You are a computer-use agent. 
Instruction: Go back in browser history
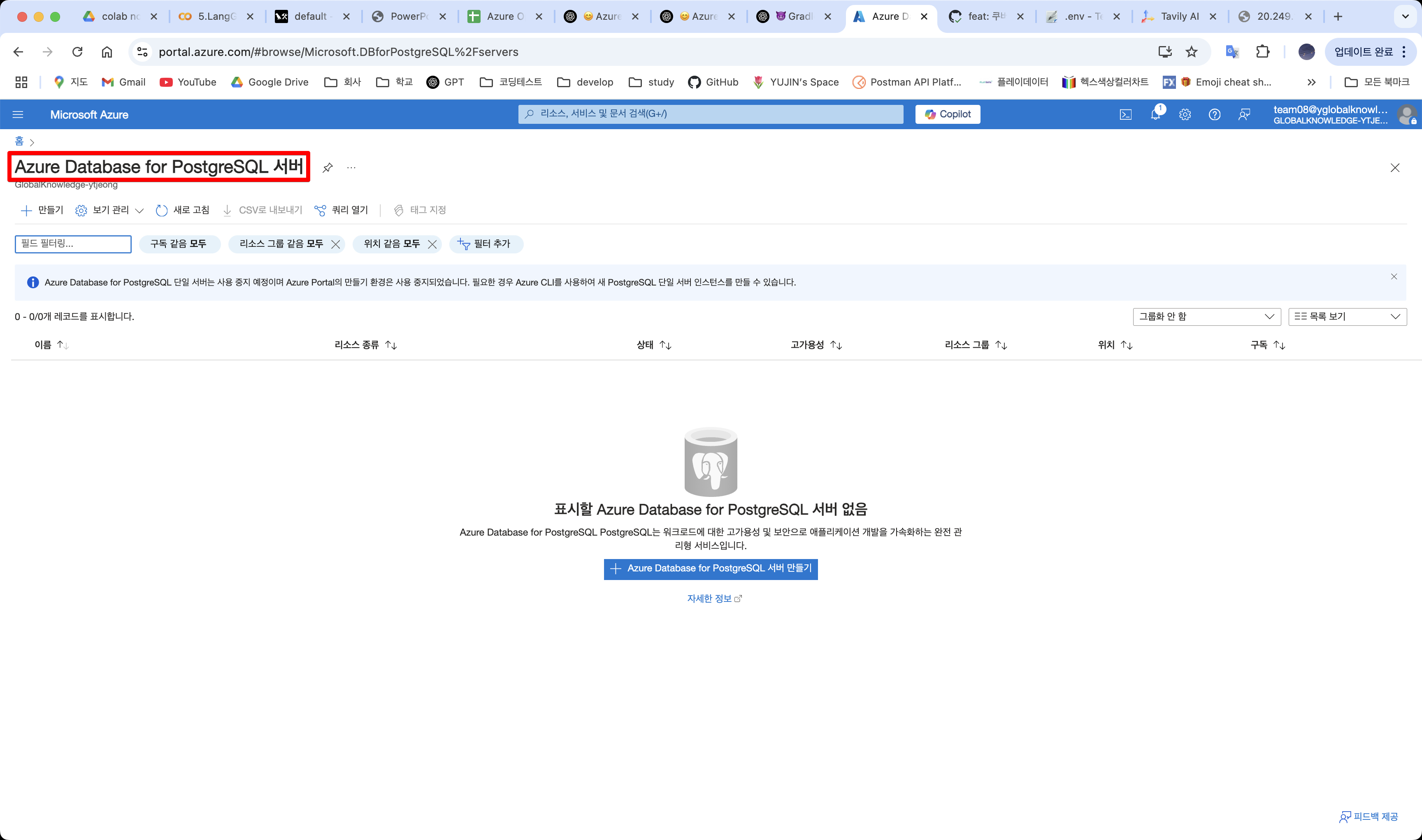click(x=18, y=52)
